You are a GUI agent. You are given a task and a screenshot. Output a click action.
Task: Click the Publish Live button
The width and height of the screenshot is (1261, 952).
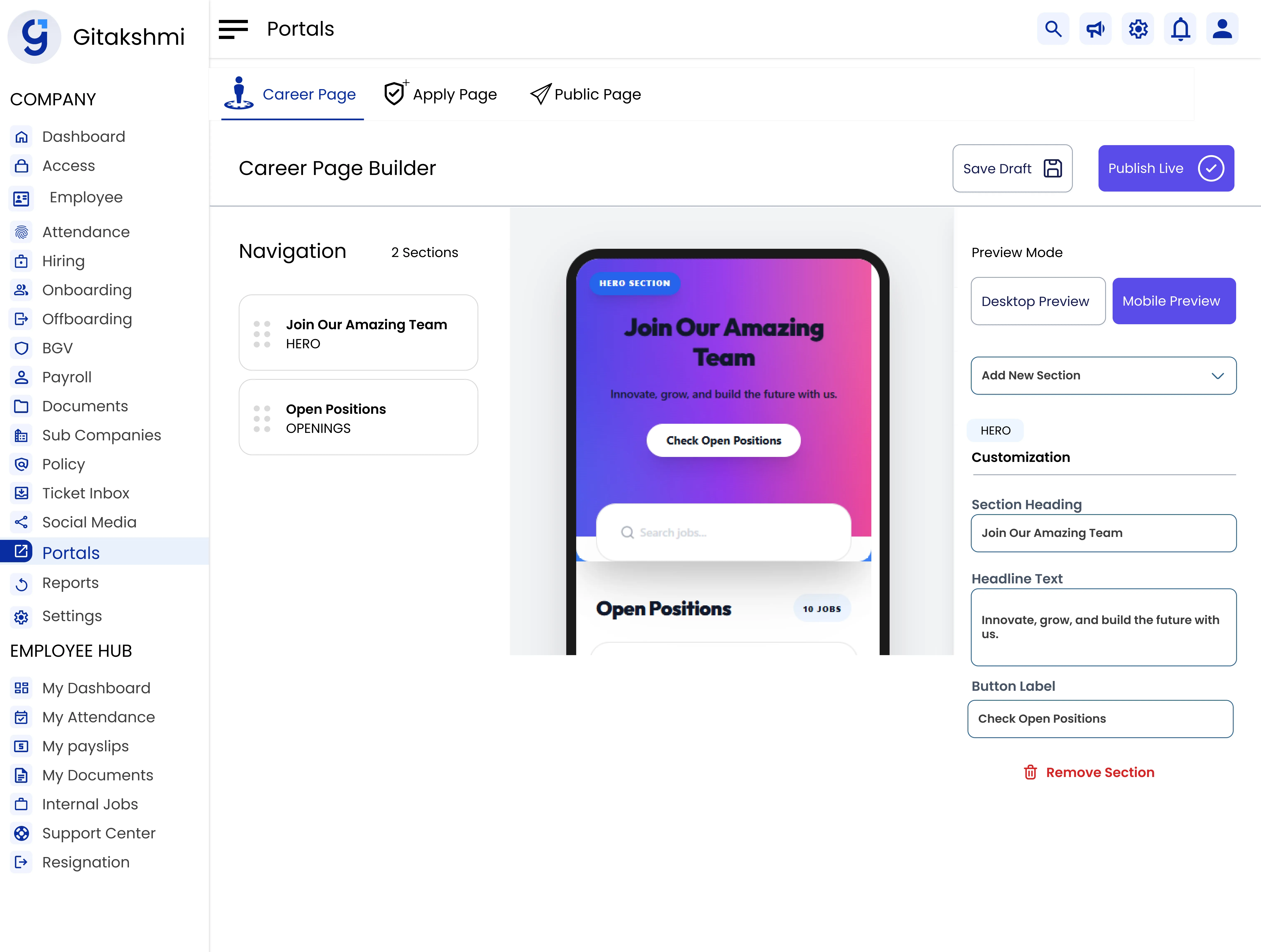(1166, 168)
